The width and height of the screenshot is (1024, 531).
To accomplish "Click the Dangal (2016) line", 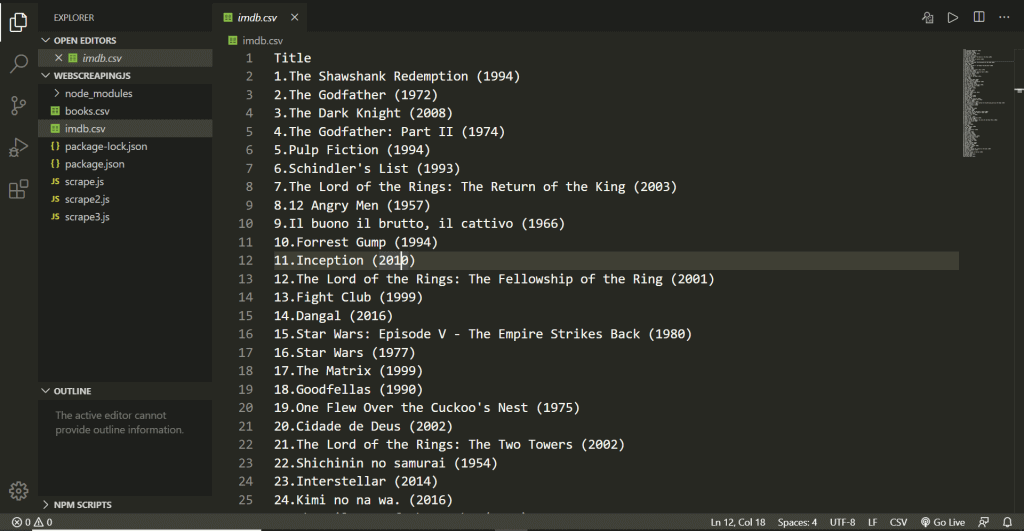I will [333, 315].
